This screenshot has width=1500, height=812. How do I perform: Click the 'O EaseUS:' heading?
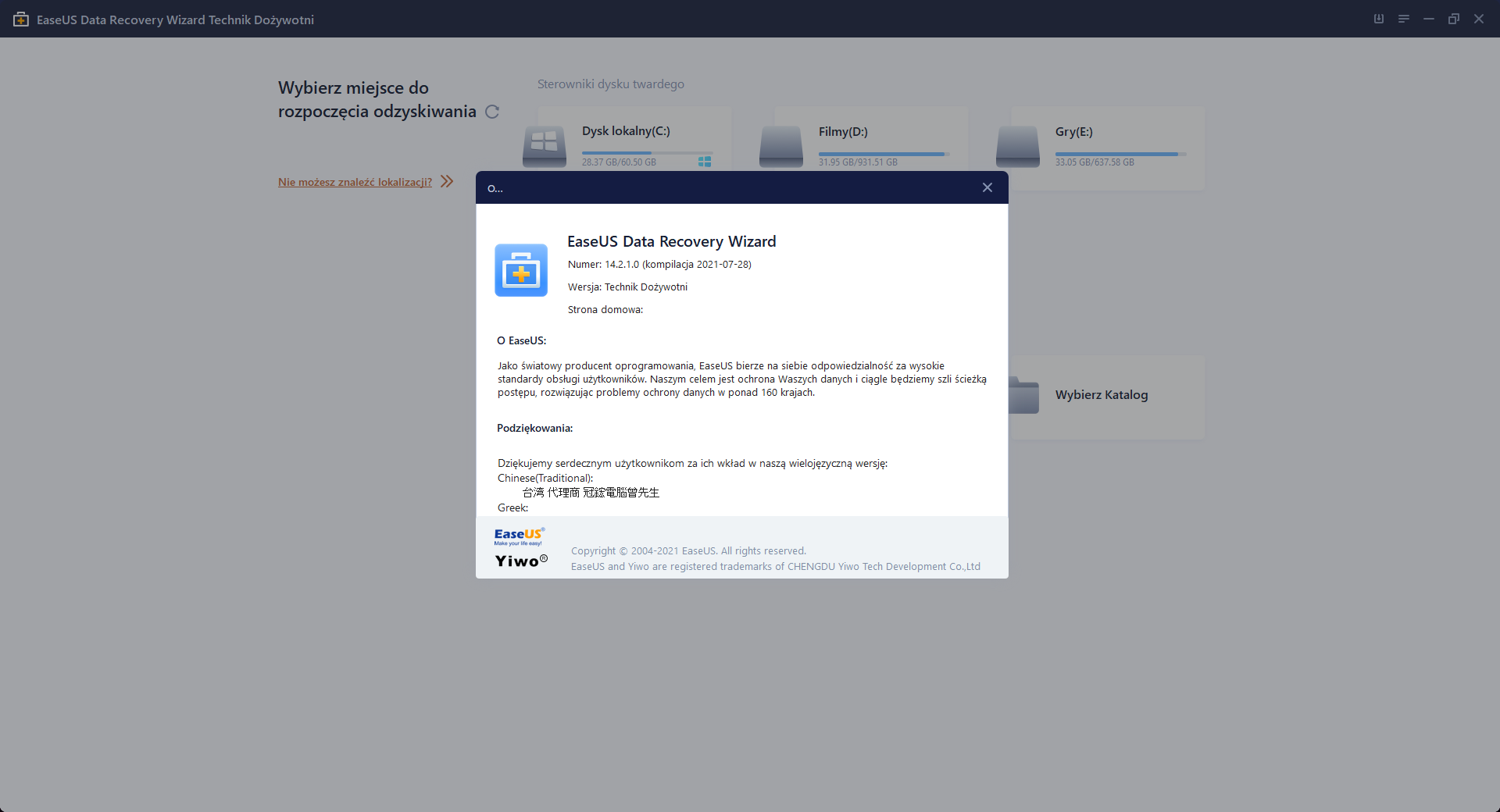coord(521,341)
